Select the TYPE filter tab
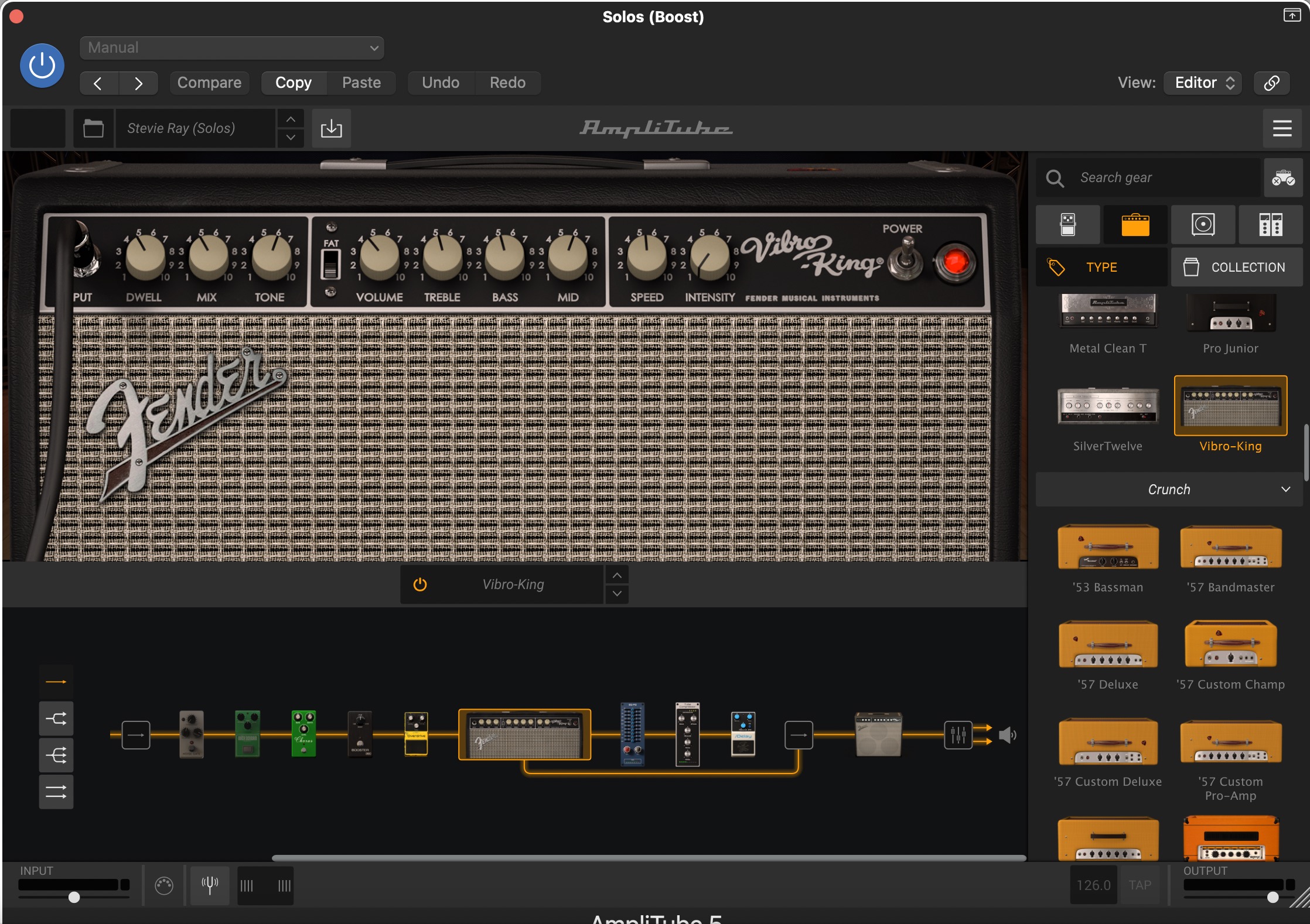The image size is (1310, 924). 1101,267
